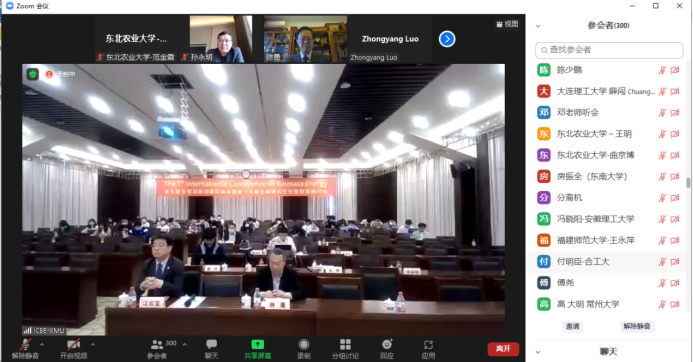Toggle the start video camera button

pos(73,344)
